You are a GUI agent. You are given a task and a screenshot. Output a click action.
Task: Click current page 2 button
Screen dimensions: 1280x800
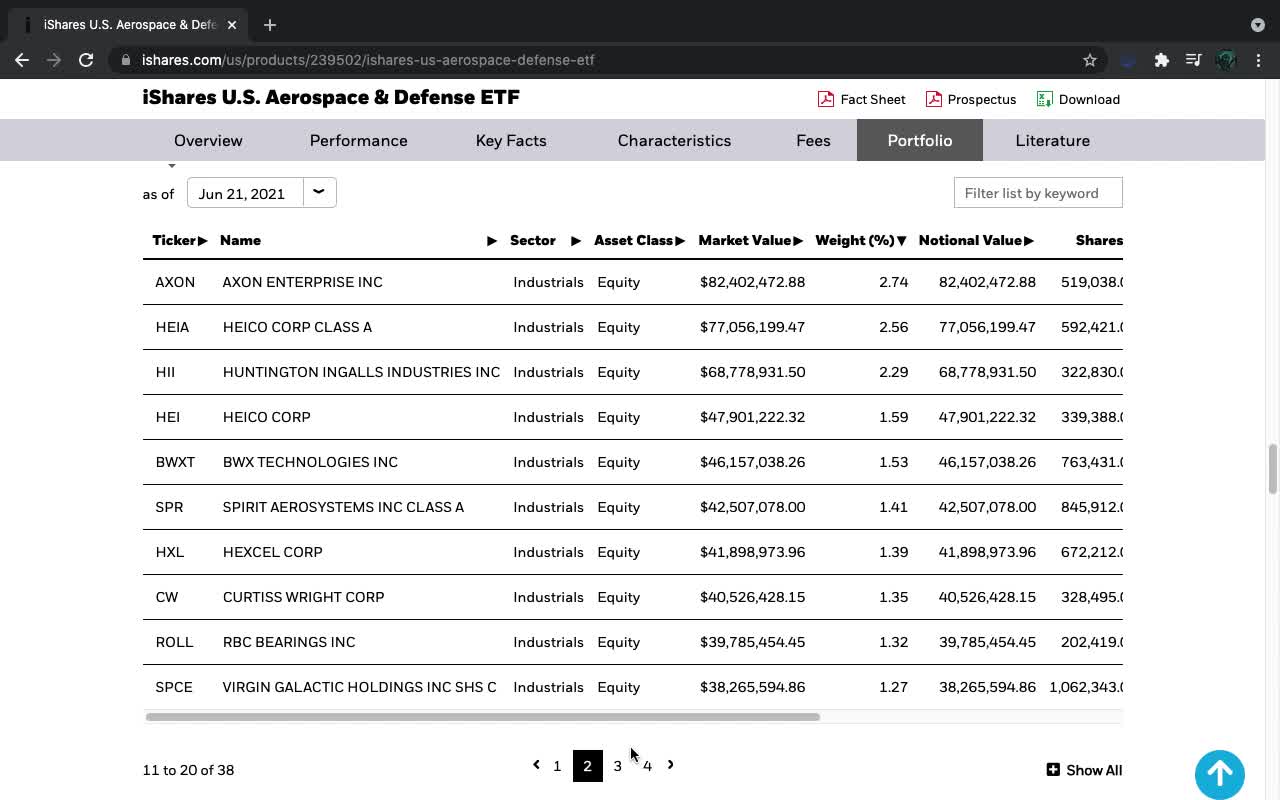587,766
